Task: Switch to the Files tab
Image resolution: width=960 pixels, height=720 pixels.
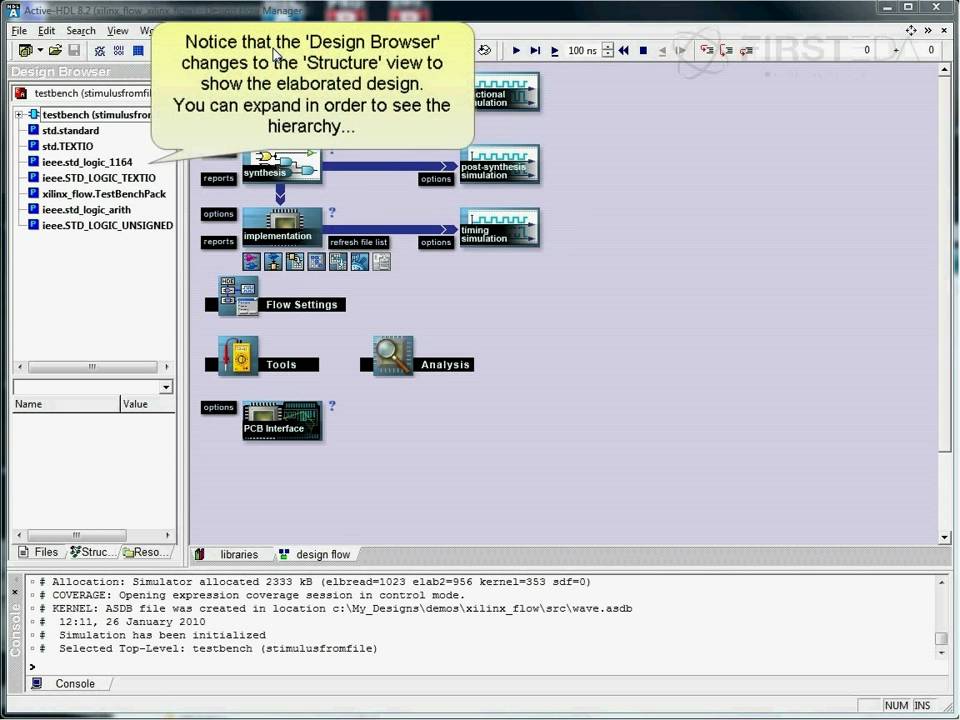Action: coord(39,552)
